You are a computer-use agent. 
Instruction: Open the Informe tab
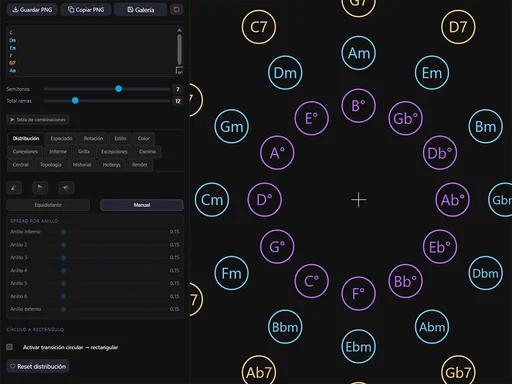click(x=58, y=151)
